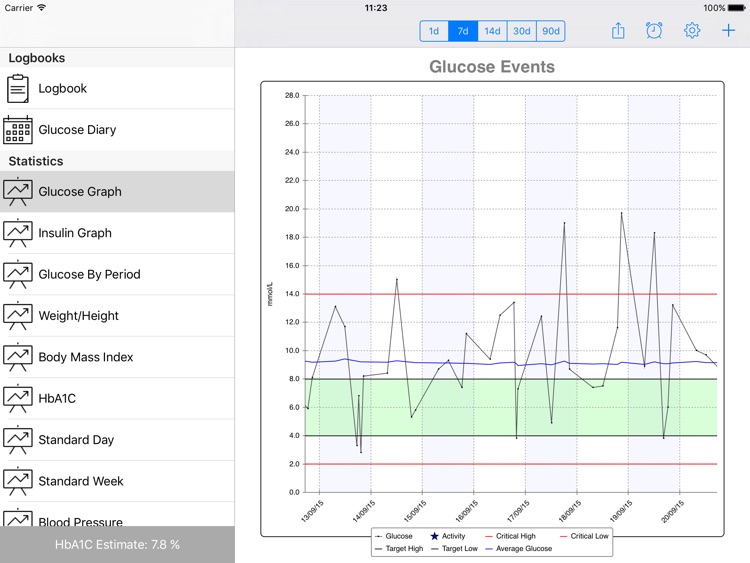Open the Standard Week view
Viewport: 750px width, 563px height.
[80, 481]
